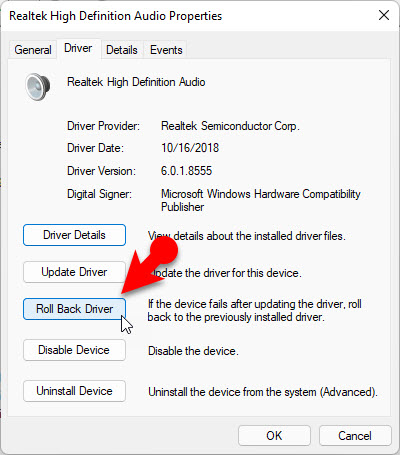Open Driver Details button
The width and height of the screenshot is (400, 455).
pos(74,235)
